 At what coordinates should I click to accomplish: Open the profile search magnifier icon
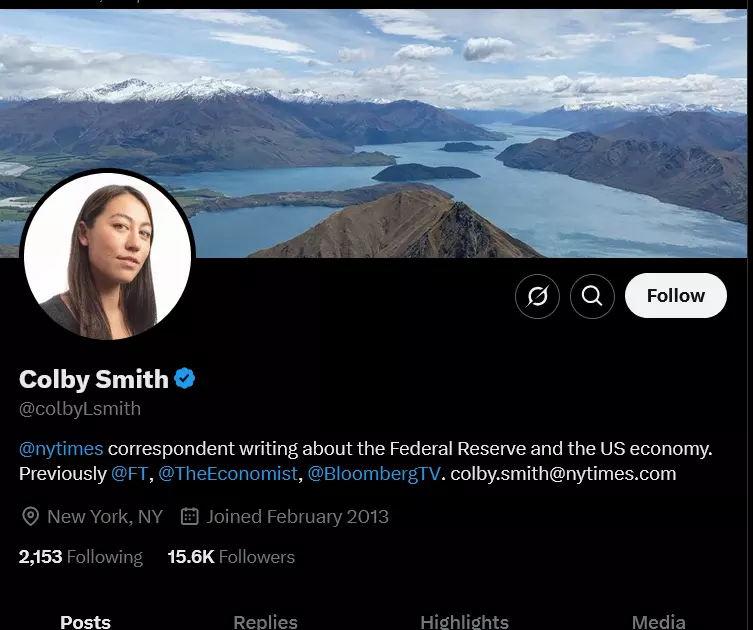(x=592, y=296)
